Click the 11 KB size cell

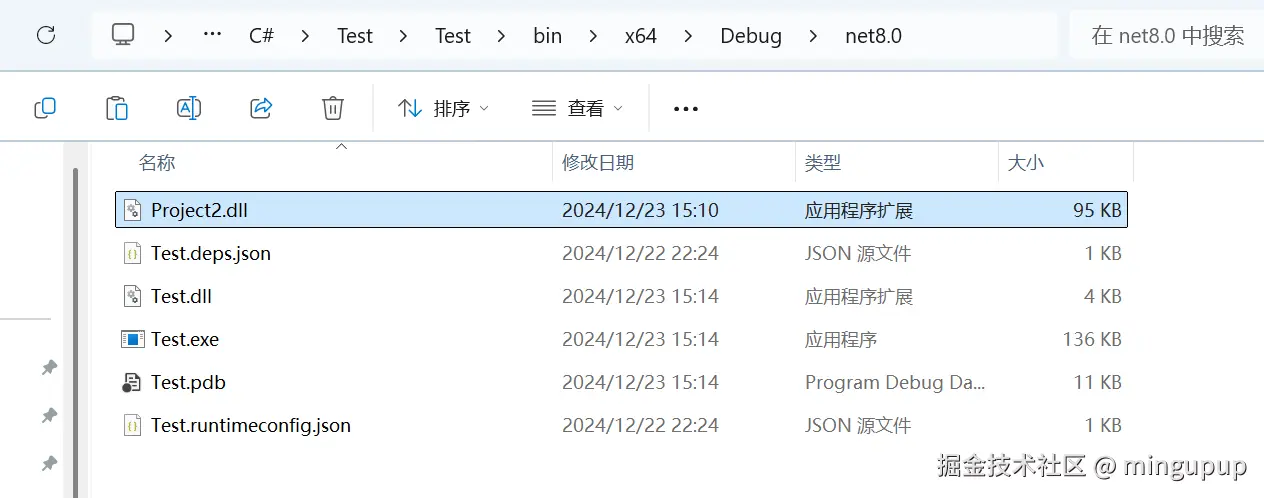[x=1098, y=382]
